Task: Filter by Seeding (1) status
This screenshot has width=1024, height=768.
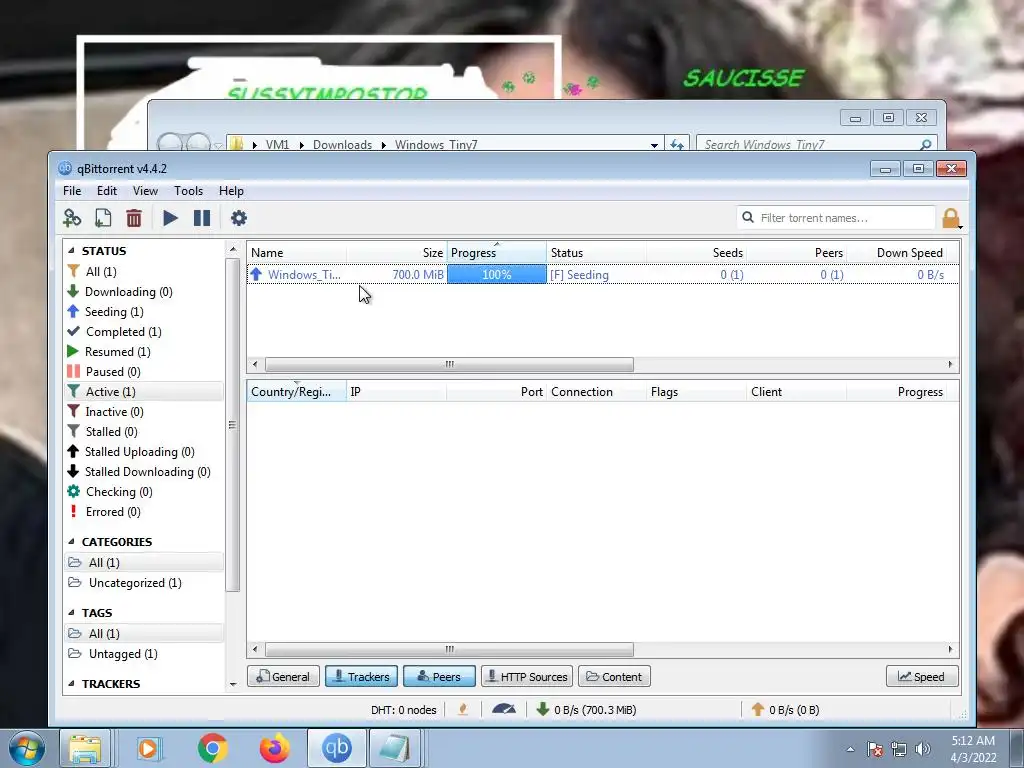Action: pyautogui.click(x=144, y=312)
